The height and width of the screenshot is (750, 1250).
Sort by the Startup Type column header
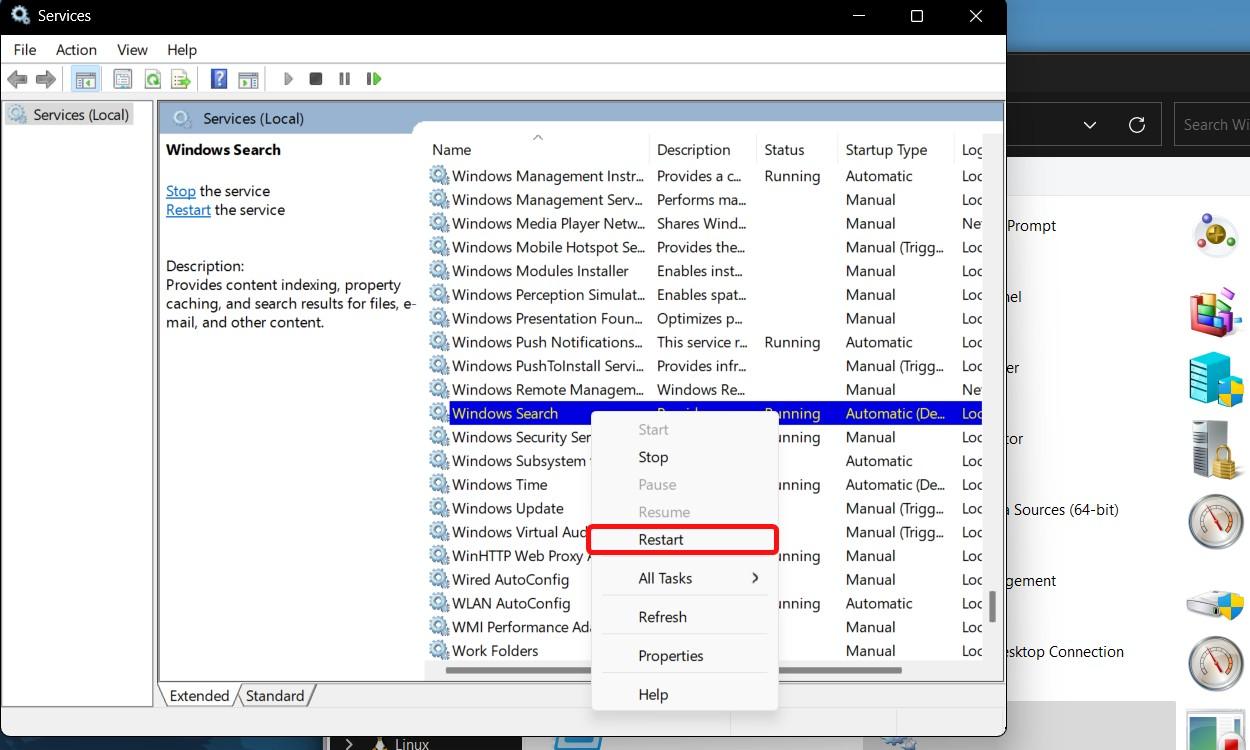click(895, 150)
